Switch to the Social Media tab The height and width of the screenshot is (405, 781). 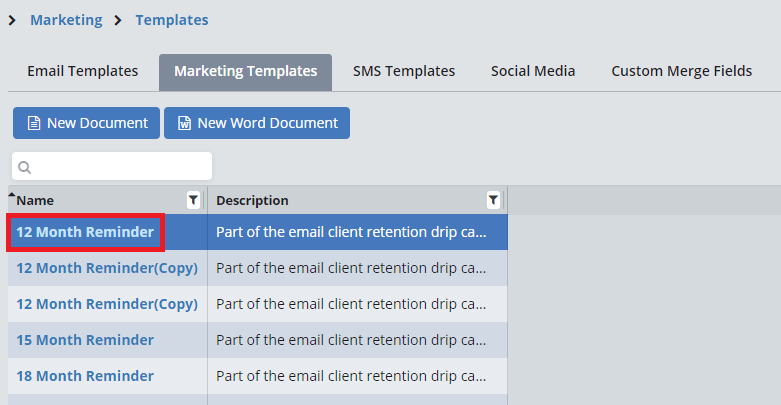[x=532, y=71]
